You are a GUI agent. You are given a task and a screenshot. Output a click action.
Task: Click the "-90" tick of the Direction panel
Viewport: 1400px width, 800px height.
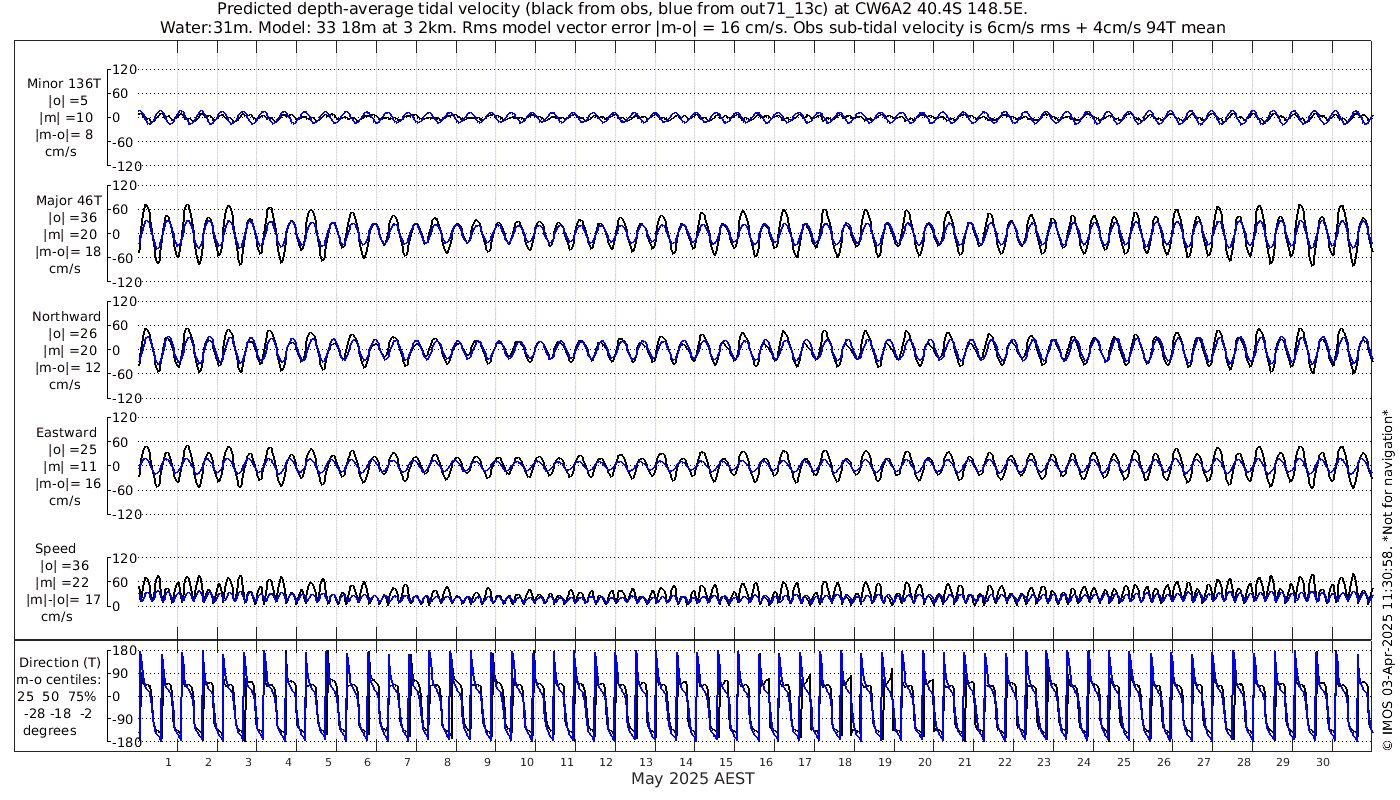pos(125,719)
